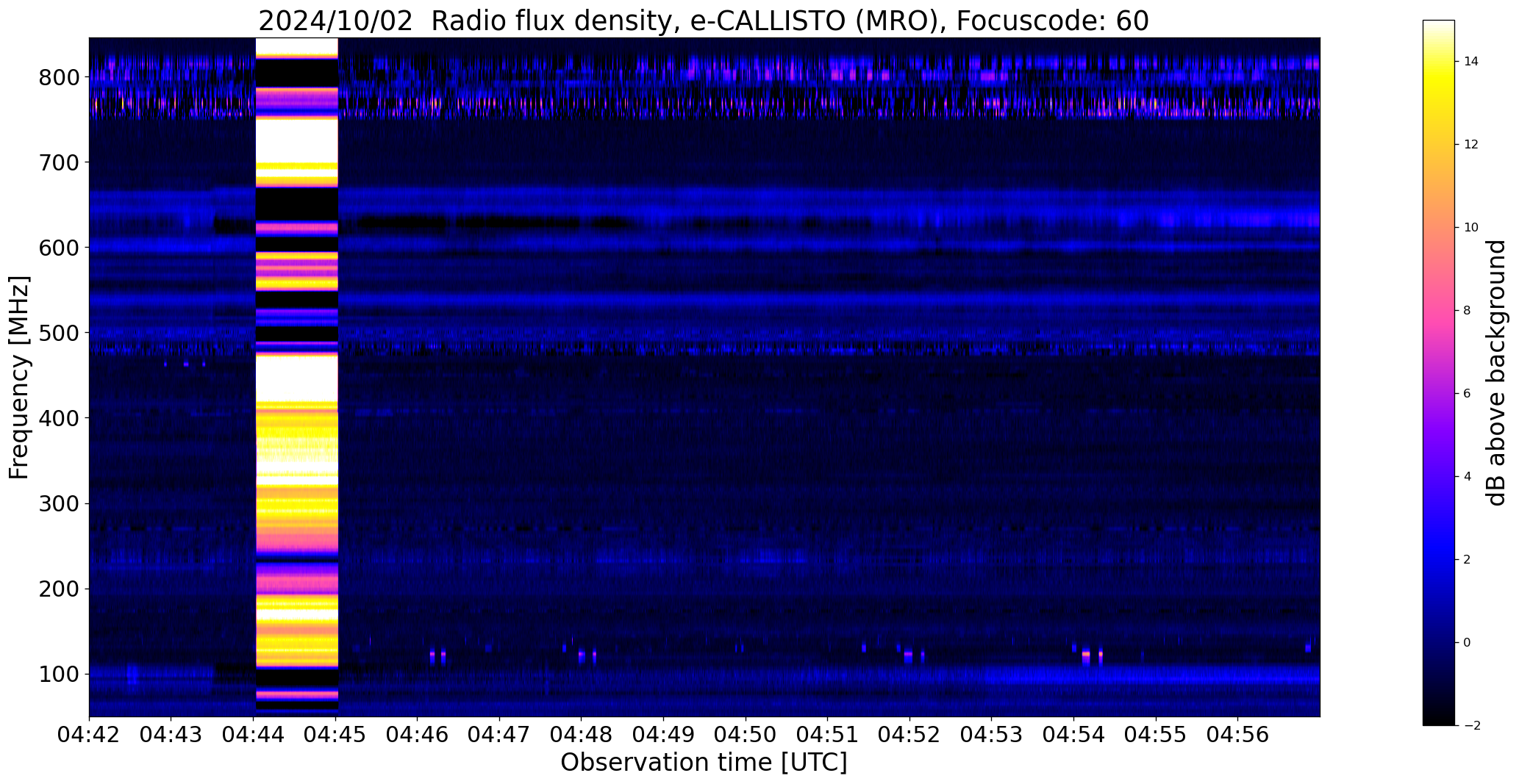
Task: Click the 'Frequency [MHz]' axis label
Action: tap(19, 378)
